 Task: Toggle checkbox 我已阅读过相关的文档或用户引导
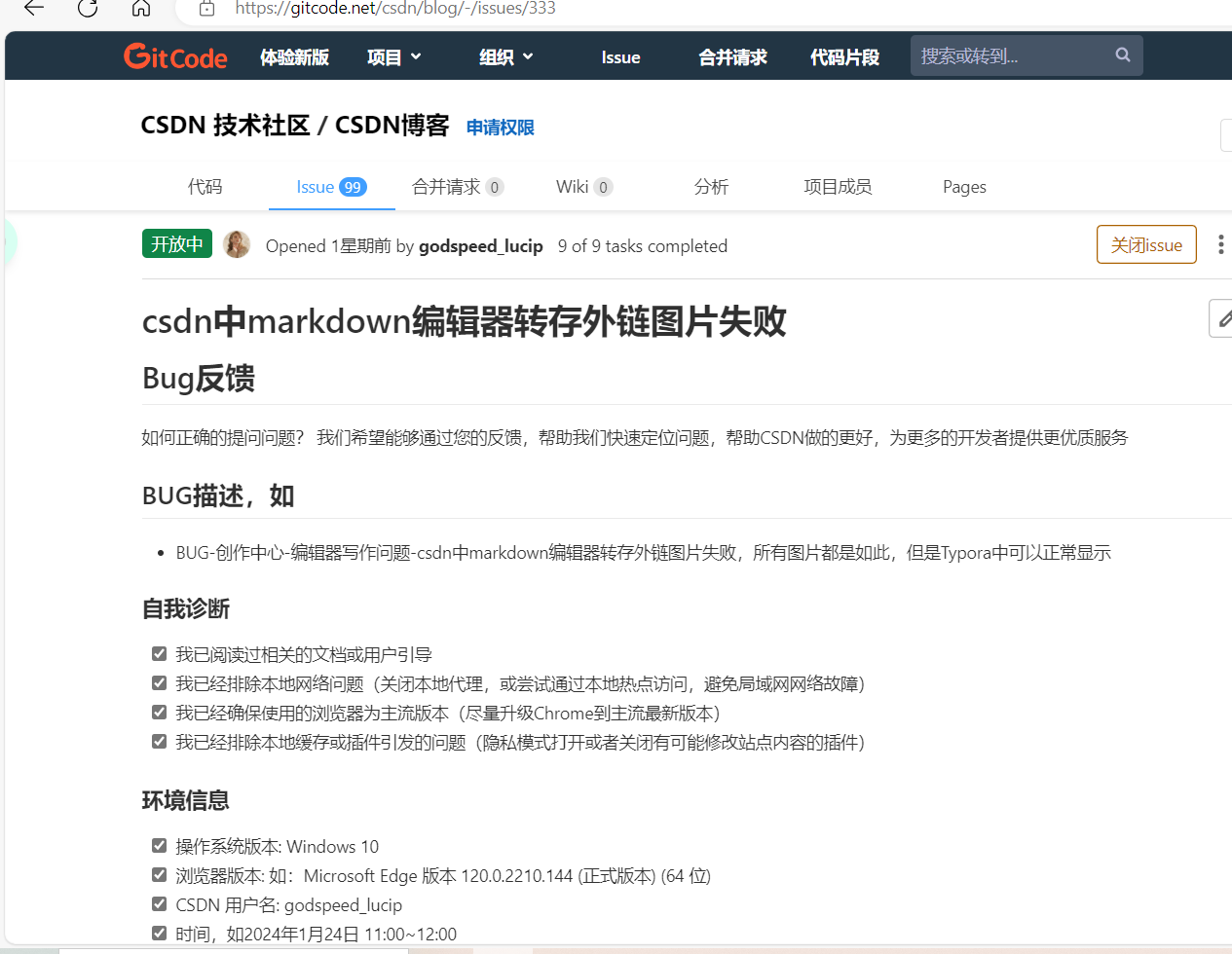pyautogui.click(x=159, y=653)
